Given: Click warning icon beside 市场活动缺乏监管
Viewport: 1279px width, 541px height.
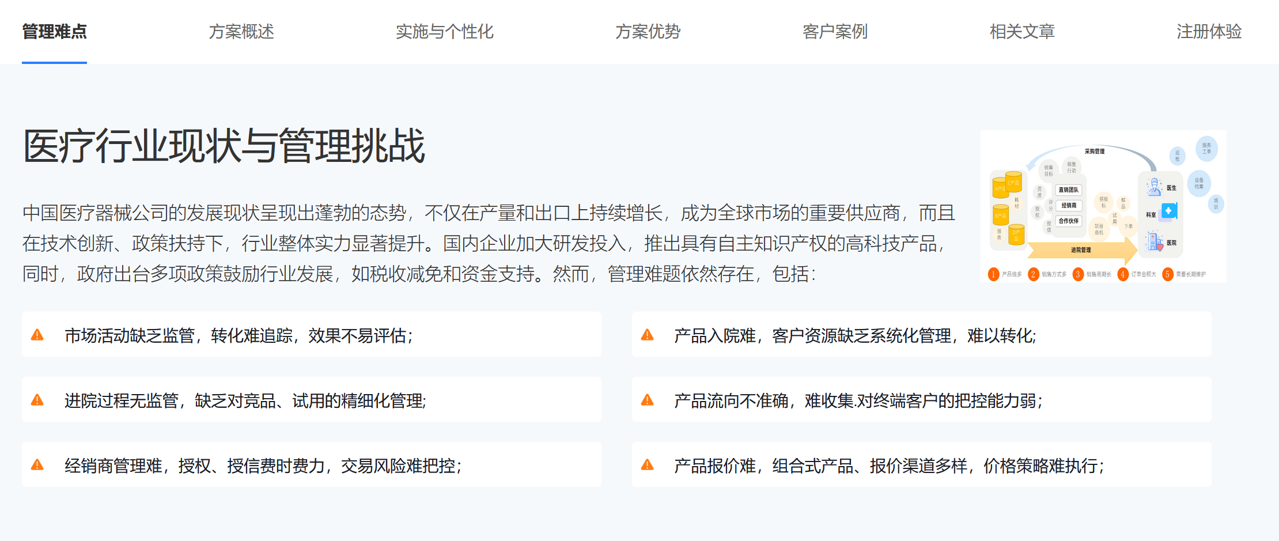Looking at the screenshot, I should [38, 335].
